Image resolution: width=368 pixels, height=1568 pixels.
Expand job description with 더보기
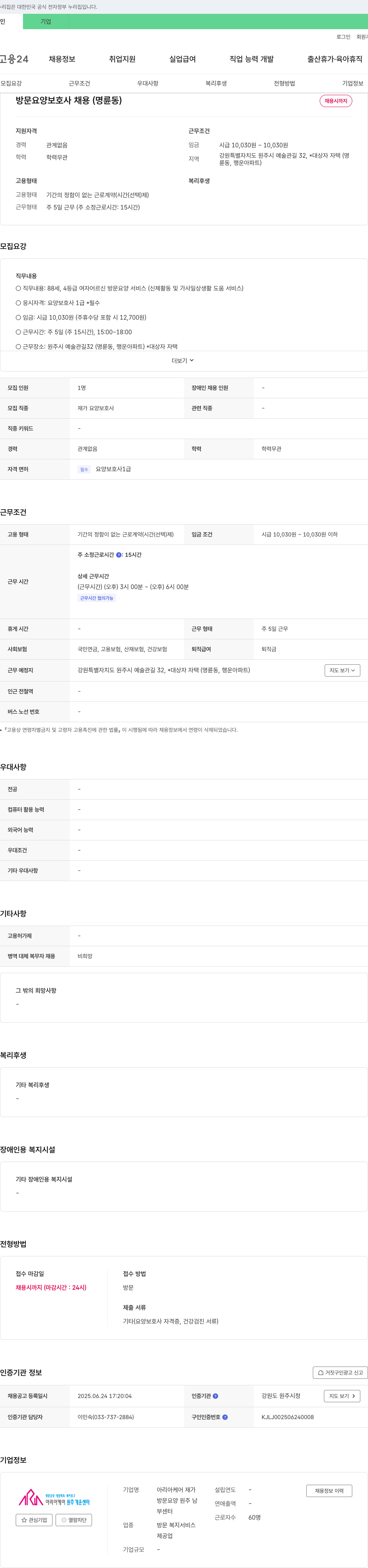[x=183, y=361]
